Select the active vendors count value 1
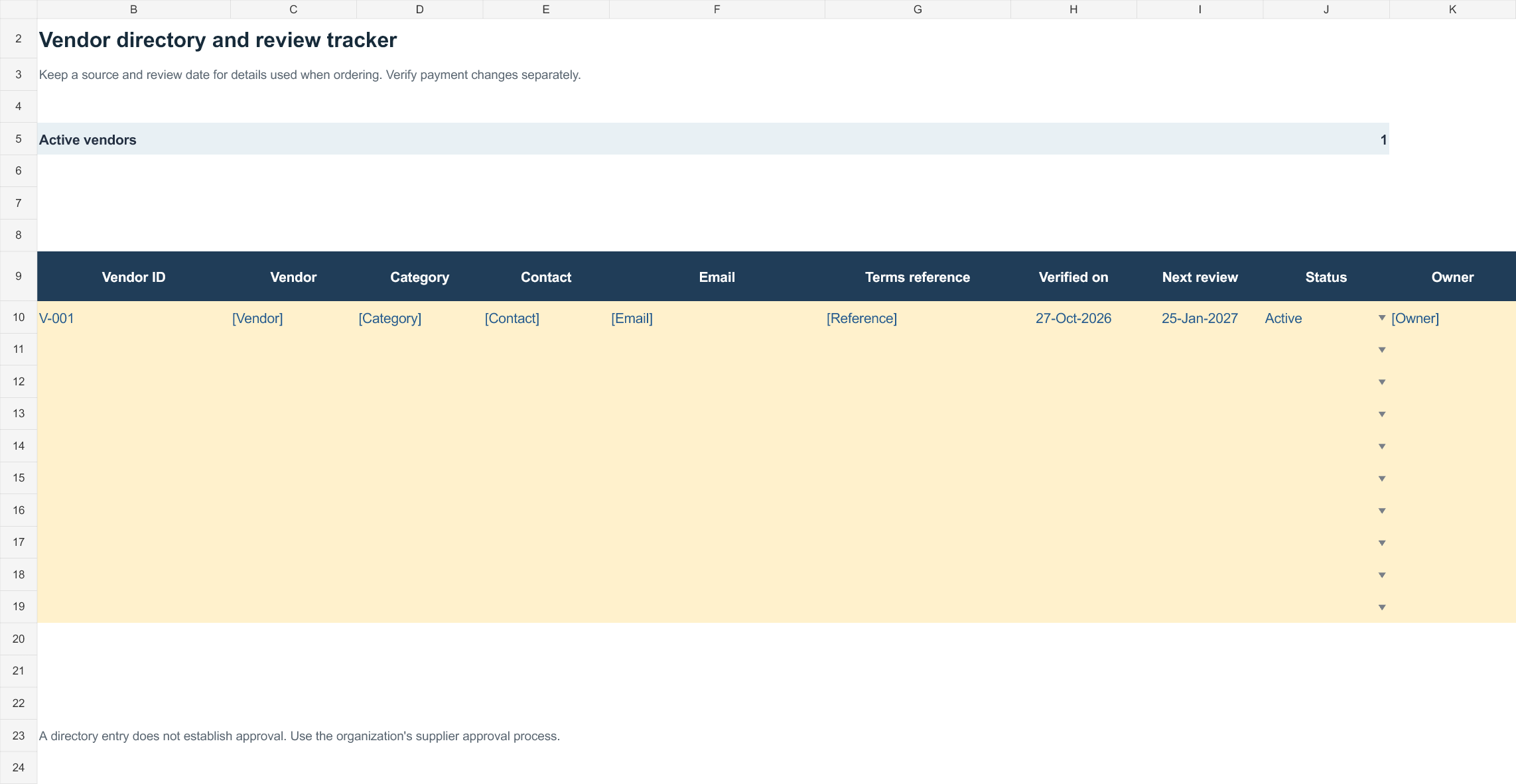 coord(1383,139)
